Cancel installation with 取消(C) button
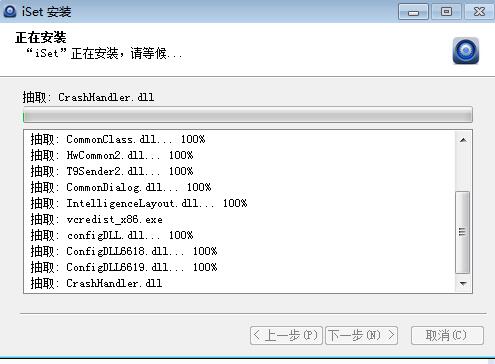 447,335
